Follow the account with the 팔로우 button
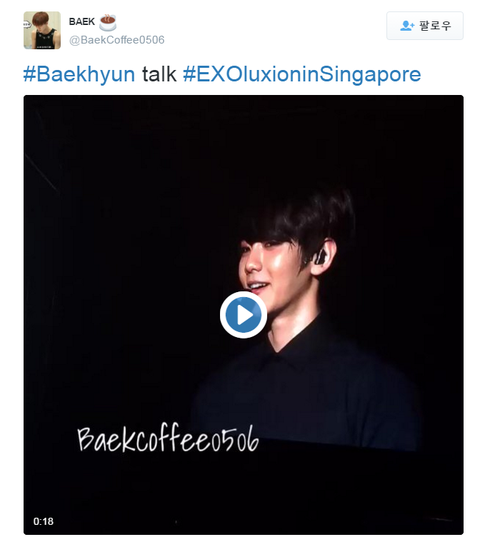 point(425,26)
